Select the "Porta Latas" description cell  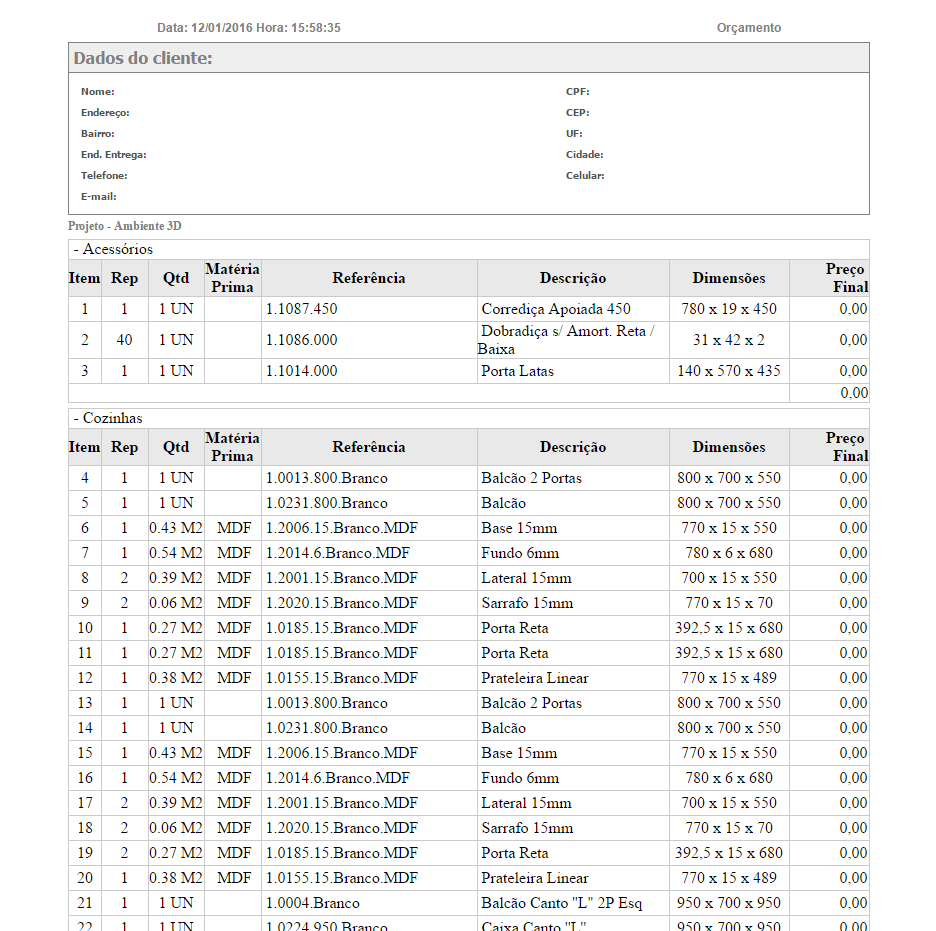[517, 371]
